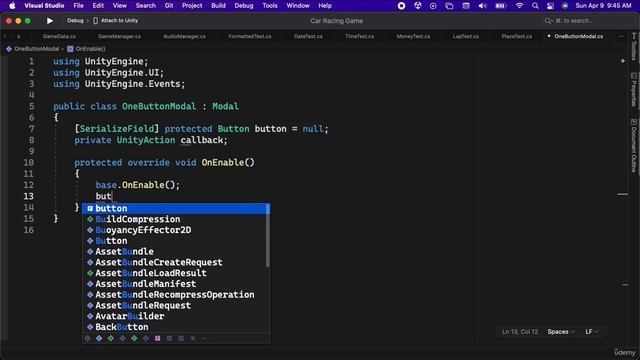This screenshot has width=640, height=360.
Task: Open the Wi-Fi status menu
Action: 519,6
